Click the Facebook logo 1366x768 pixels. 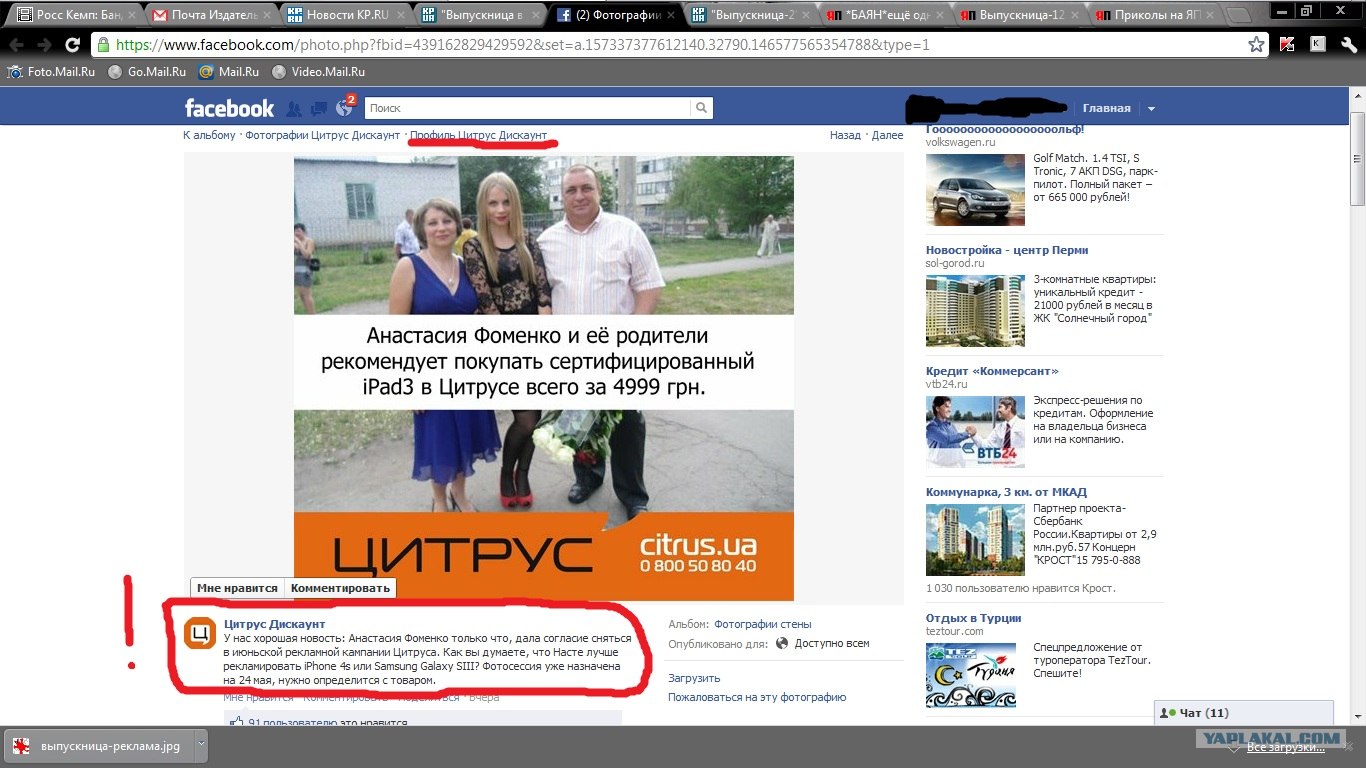[229, 108]
